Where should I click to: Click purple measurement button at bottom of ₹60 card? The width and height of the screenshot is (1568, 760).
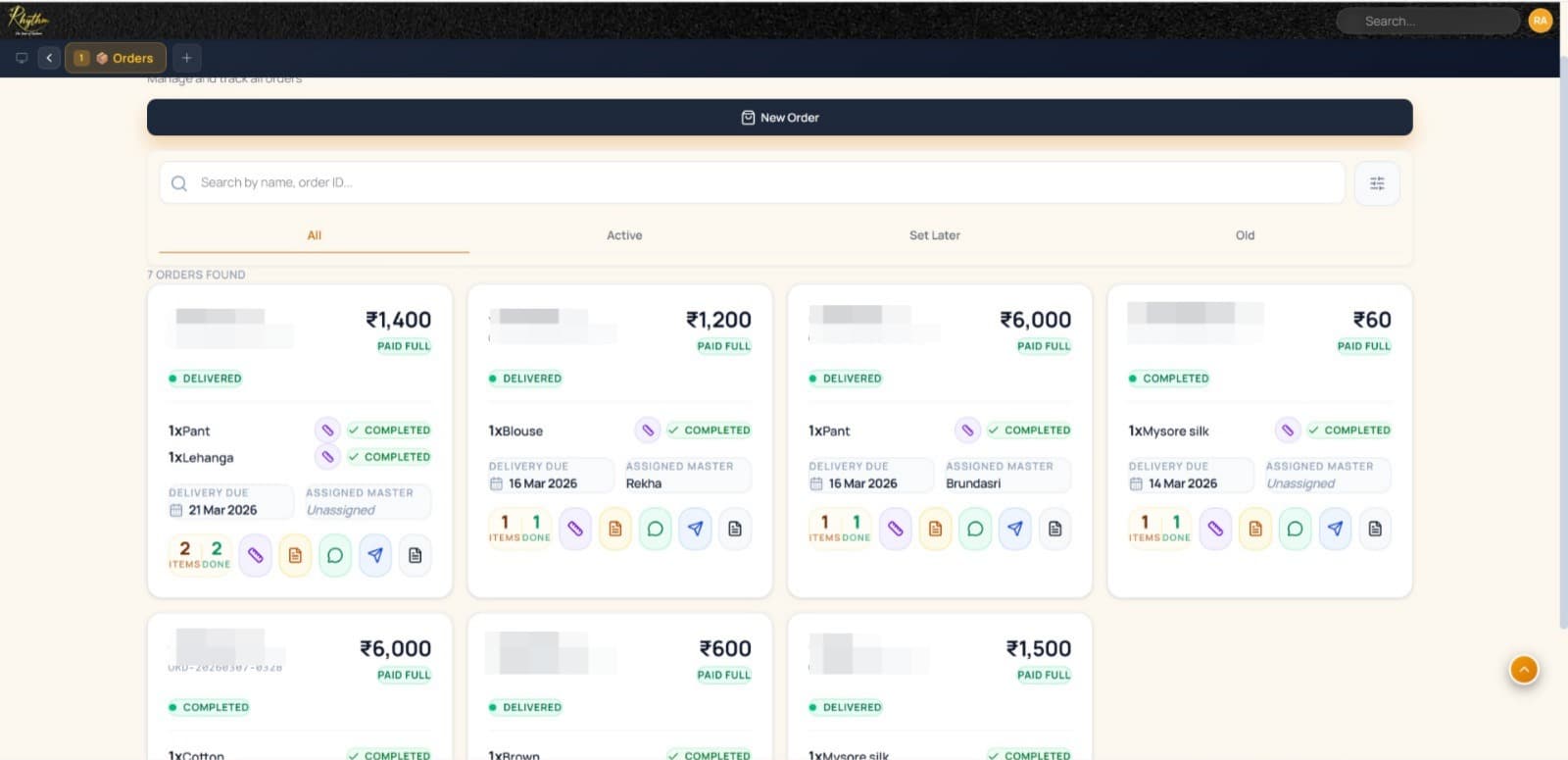tap(1215, 530)
